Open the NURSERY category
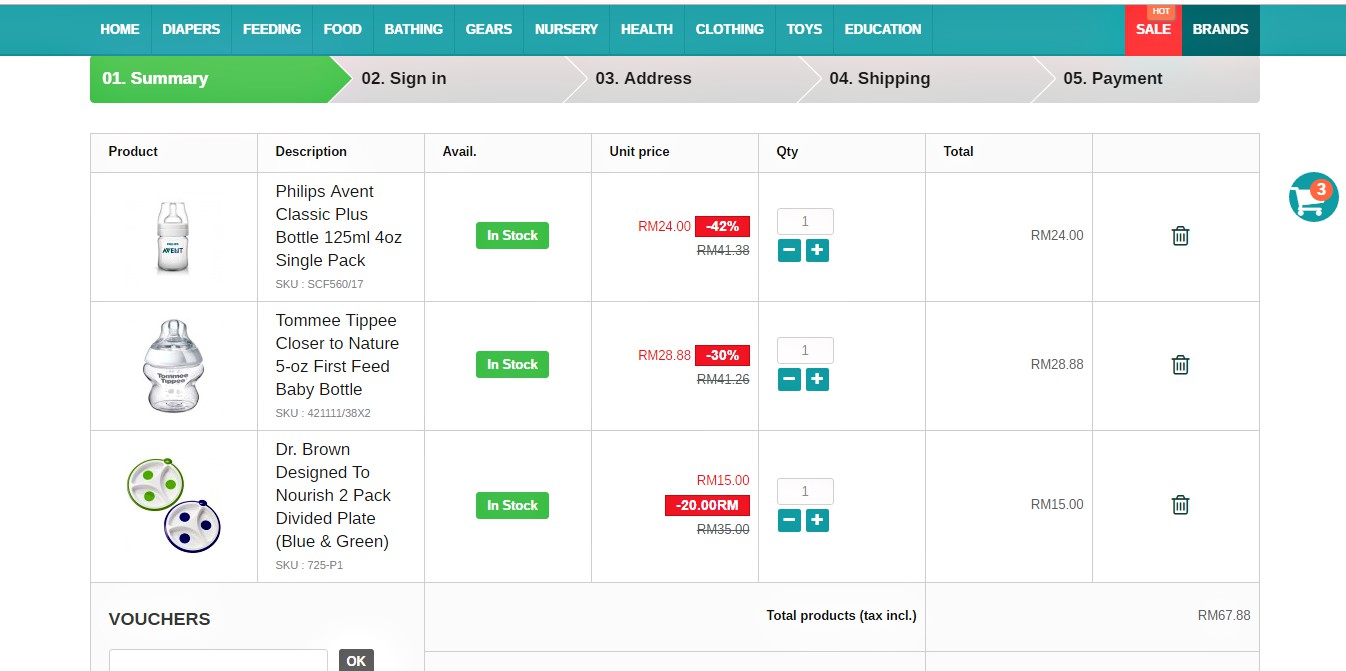Viewport: 1346px width, 671px height. [566, 29]
